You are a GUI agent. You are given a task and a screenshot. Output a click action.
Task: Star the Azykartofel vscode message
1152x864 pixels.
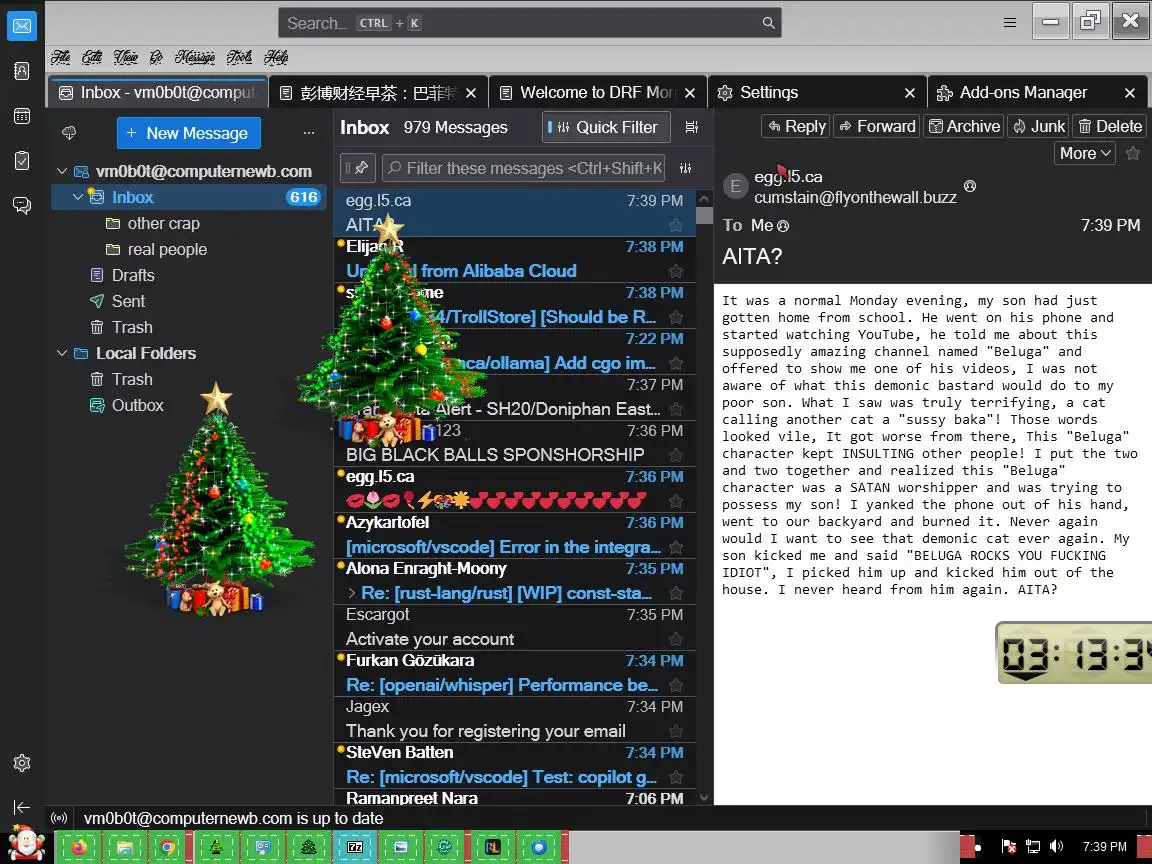[x=676, y=547]
